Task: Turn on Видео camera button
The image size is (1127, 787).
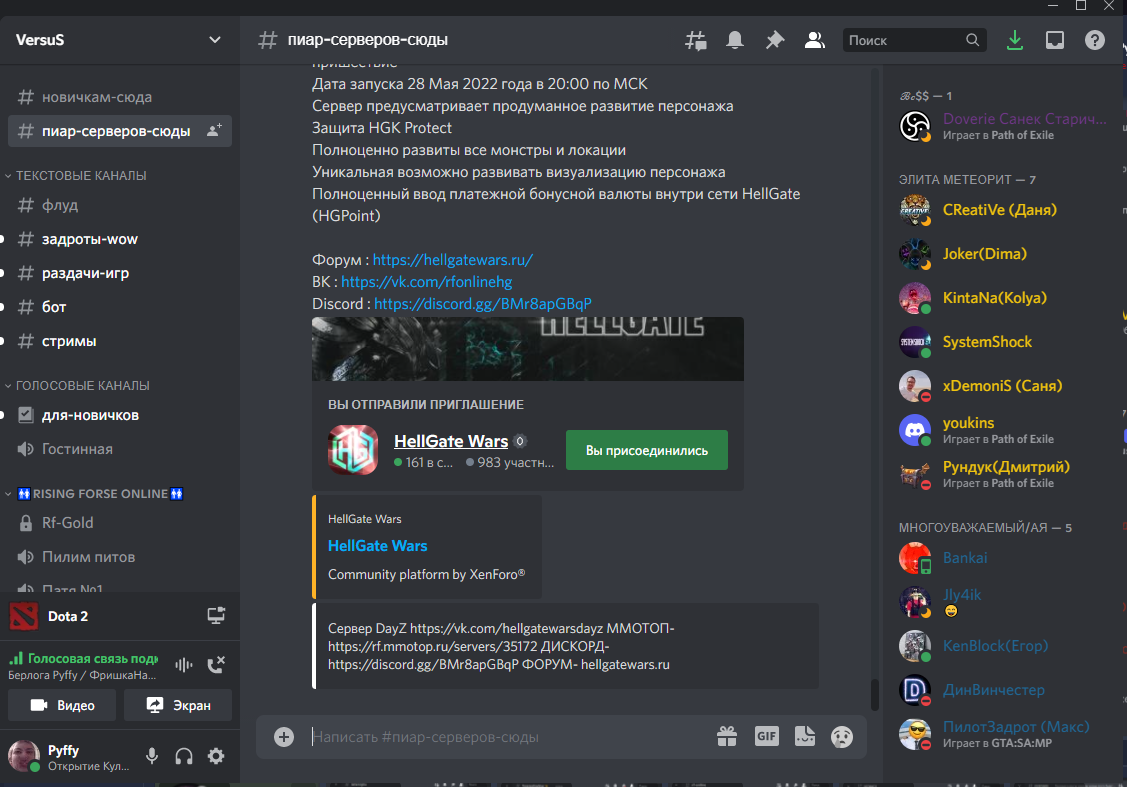Action: coord(62,705)
